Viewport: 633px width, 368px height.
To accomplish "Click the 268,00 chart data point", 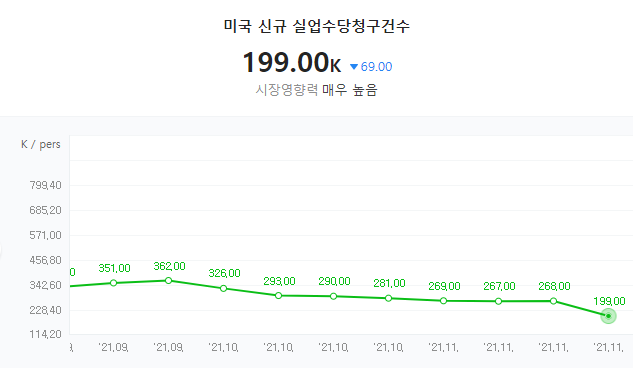I will tap(553, 301).
